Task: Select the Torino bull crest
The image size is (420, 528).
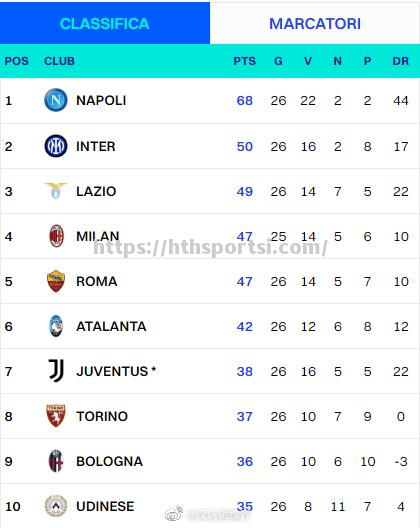Action: (56, 416)
